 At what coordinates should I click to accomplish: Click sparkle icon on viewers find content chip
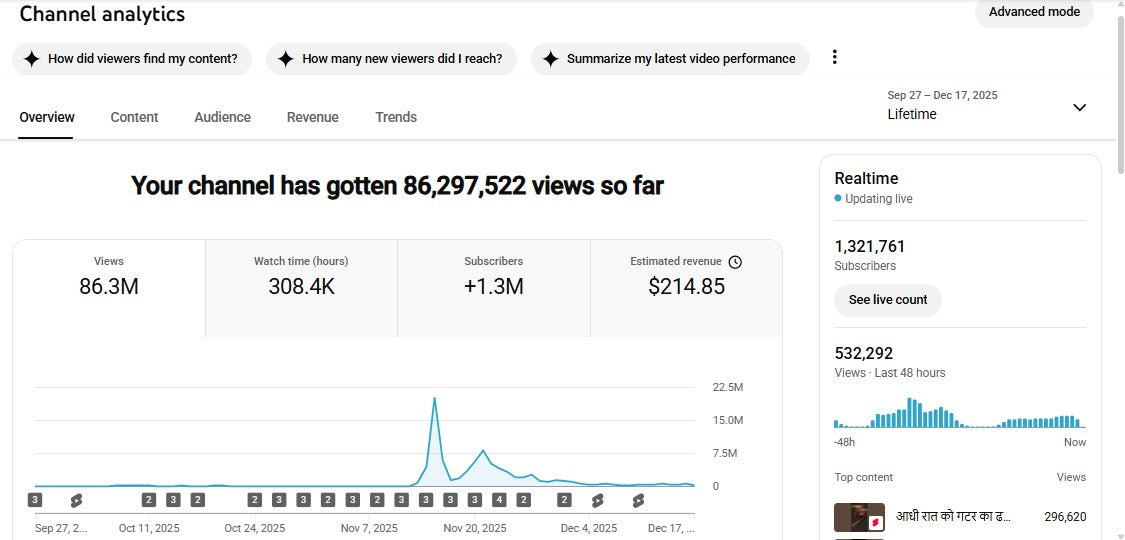coord(31,59)
